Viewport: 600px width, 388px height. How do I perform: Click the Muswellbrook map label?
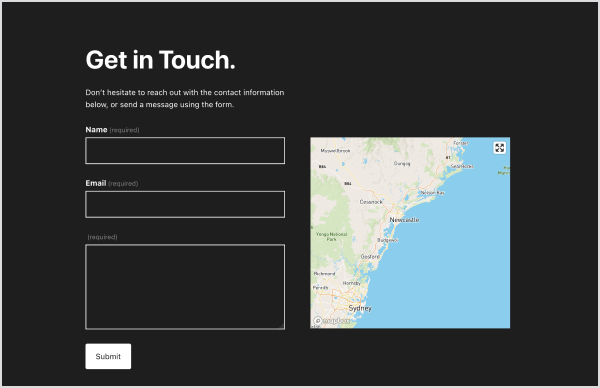[x=335, y=151]
